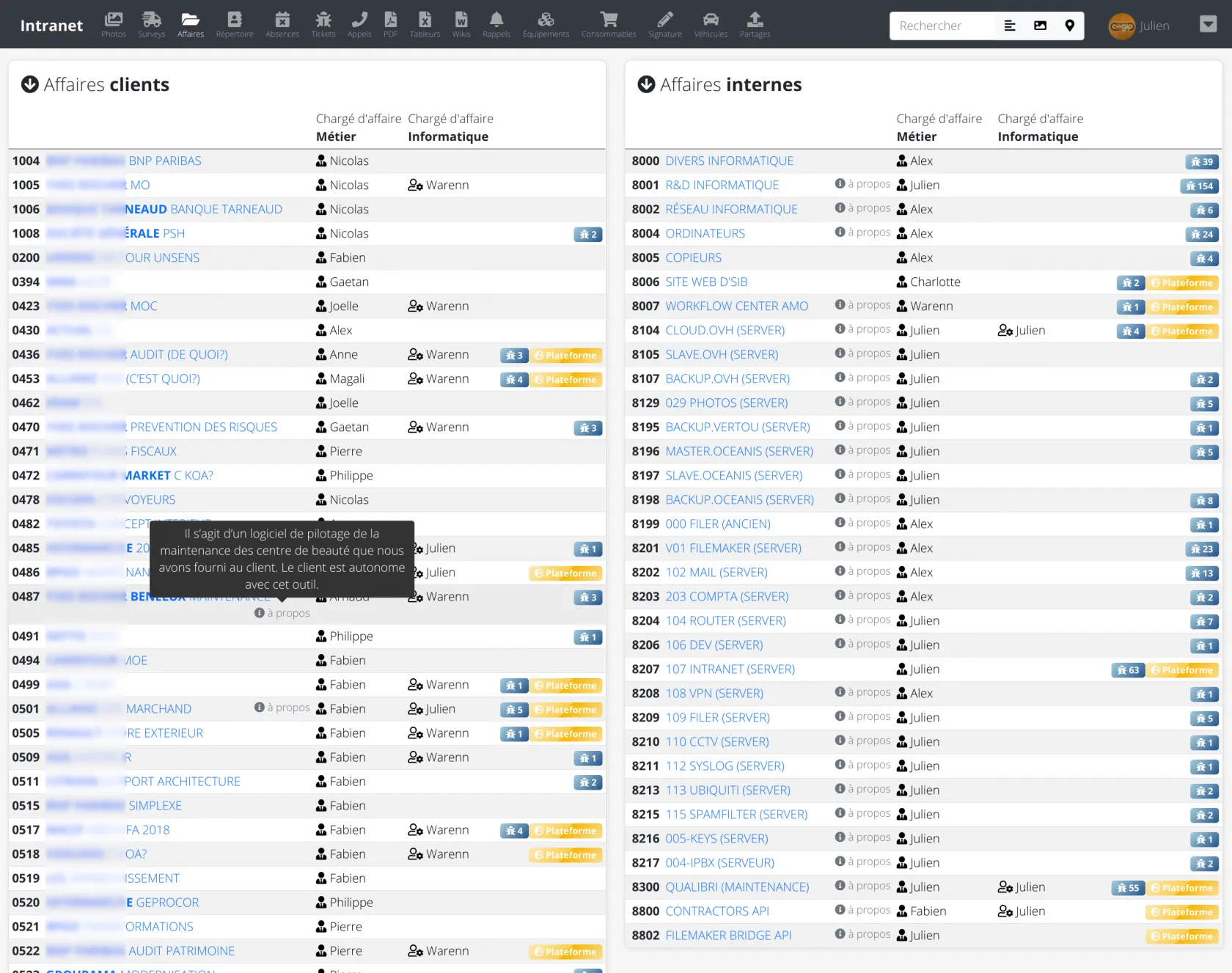Open the Photos section in navbar
Image resolution: width=1232 pixels, height=973 pixels.
tap(113, 24)
